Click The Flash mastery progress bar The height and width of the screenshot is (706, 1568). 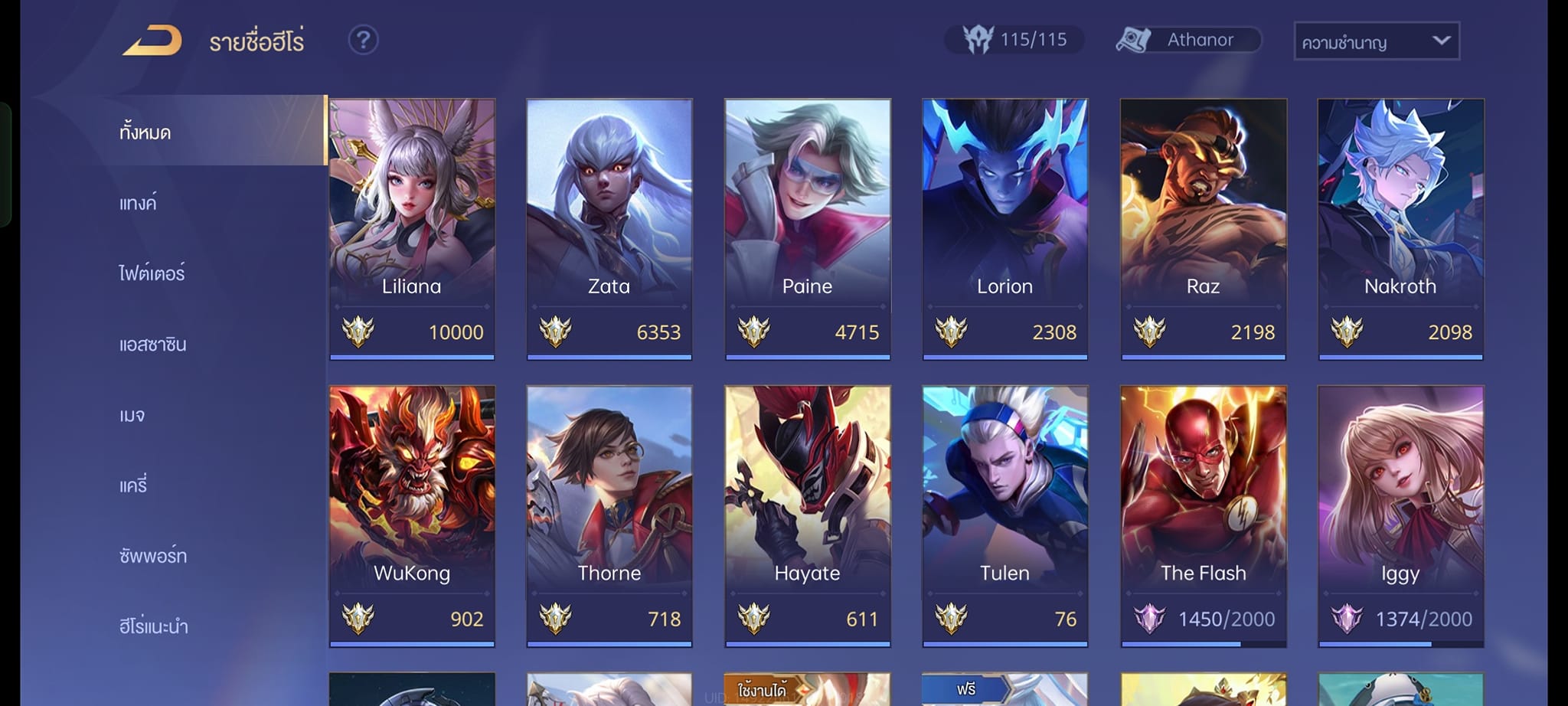pyautogui.click(x=1203, y=645)
